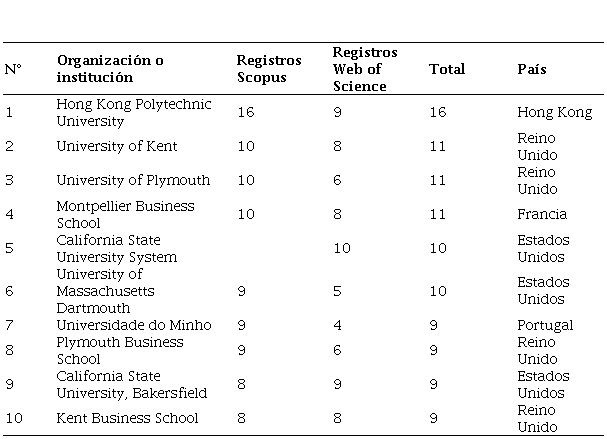Screen dimensions: 607x439
Task: Click the Hong Kong Polytechnic University cell
Action: 118,113
